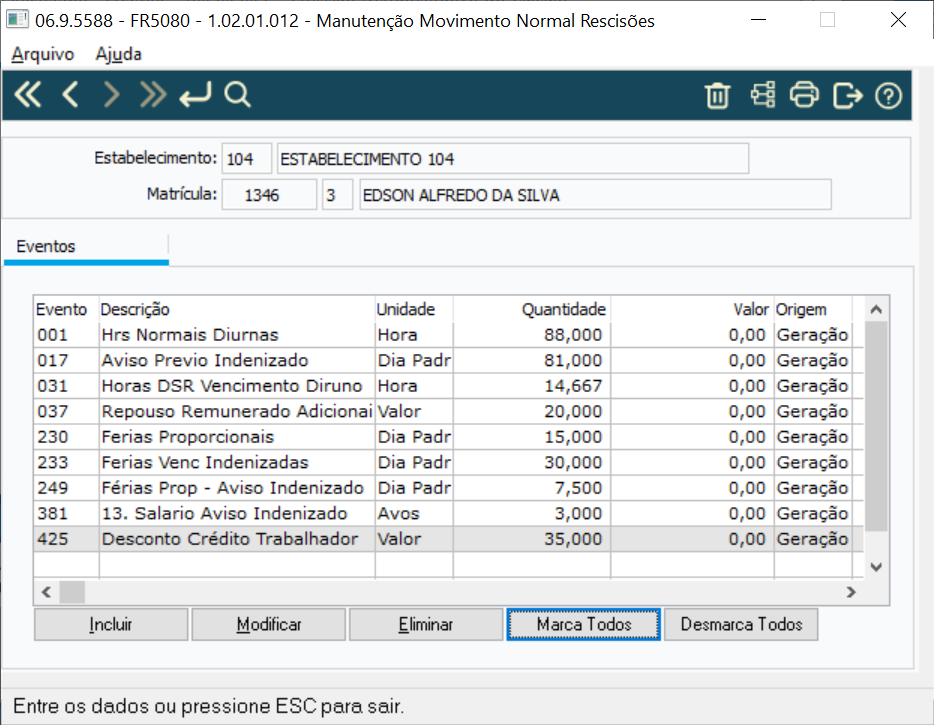This screenshot has height=725, width=934.
Task: Click Estabelecimento code field 104
Action: tap(247, 159)
